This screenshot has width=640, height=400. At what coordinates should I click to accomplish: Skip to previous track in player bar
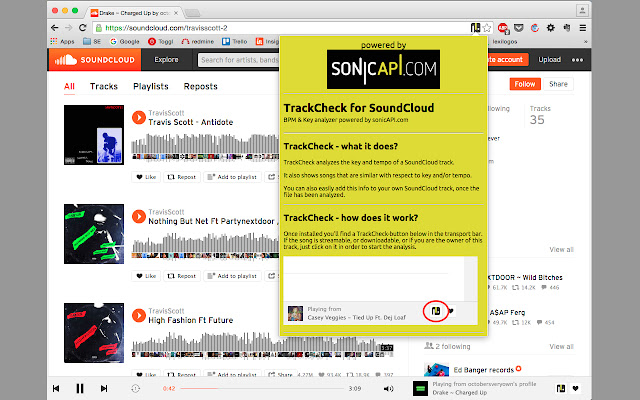tap(56, 389)
